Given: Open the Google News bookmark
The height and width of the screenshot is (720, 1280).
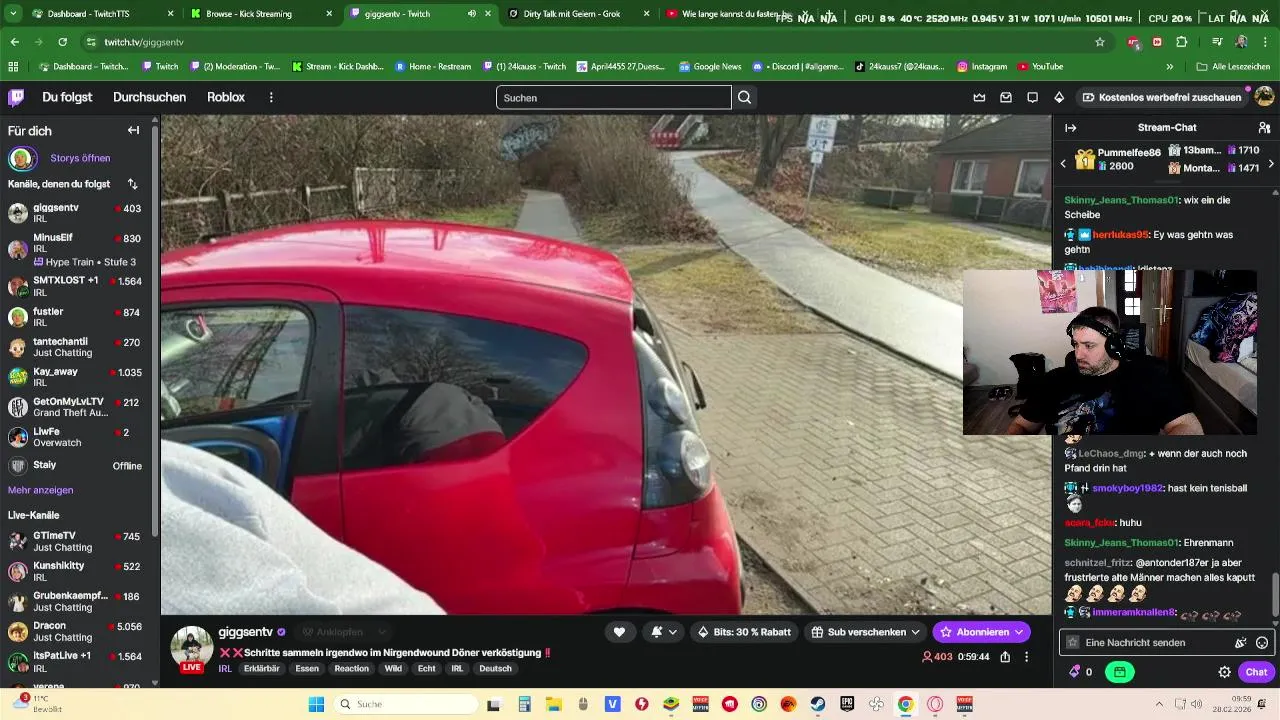Looking at the screenshot, I should point(710,67).
